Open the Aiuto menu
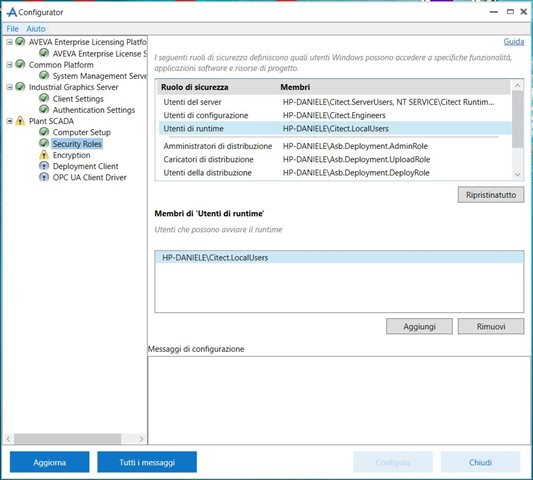Screen dimensions: 533x480 pos(36,29)
